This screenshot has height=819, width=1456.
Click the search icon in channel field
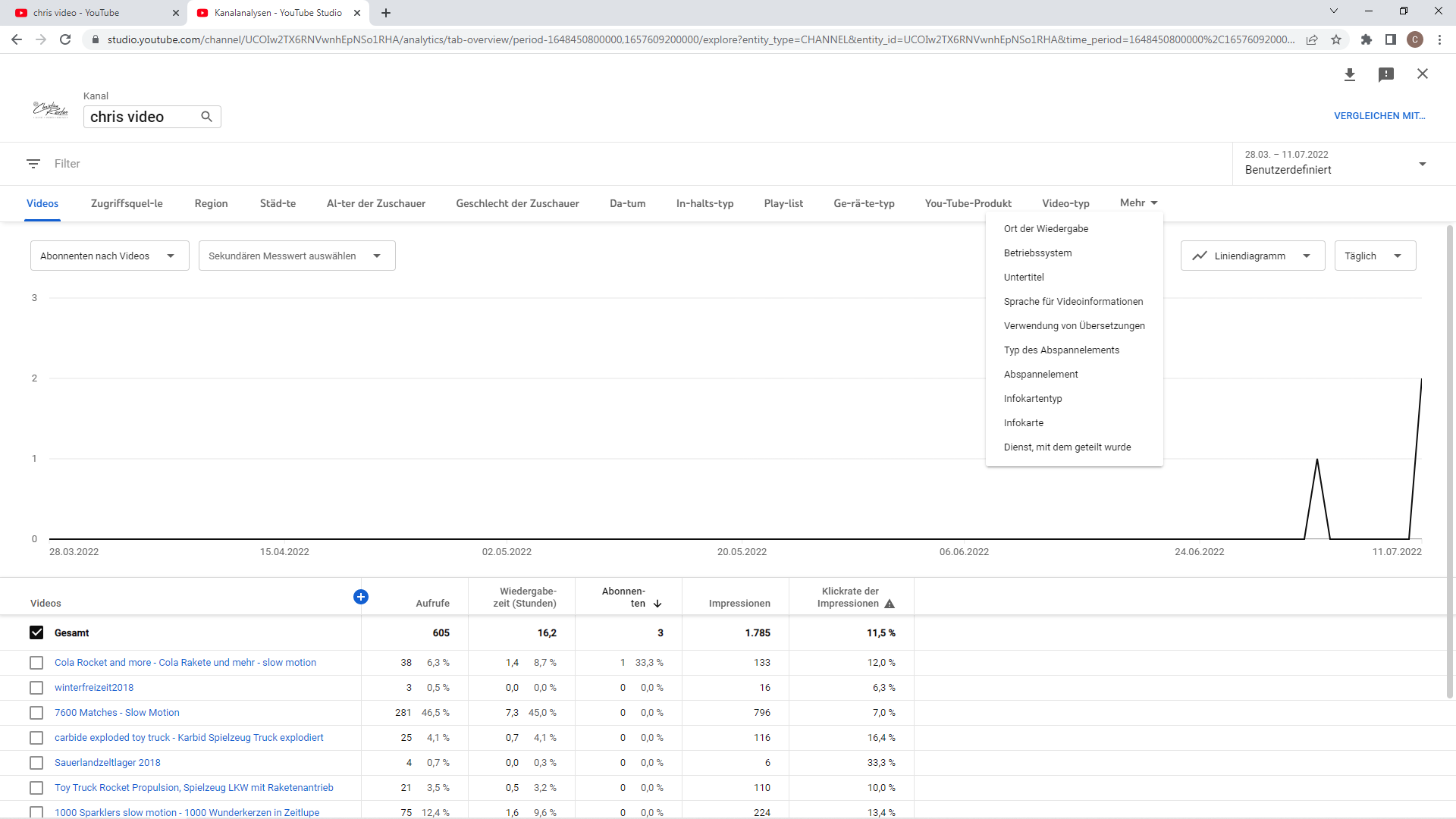pyautogui.click(x=206, y=117)
